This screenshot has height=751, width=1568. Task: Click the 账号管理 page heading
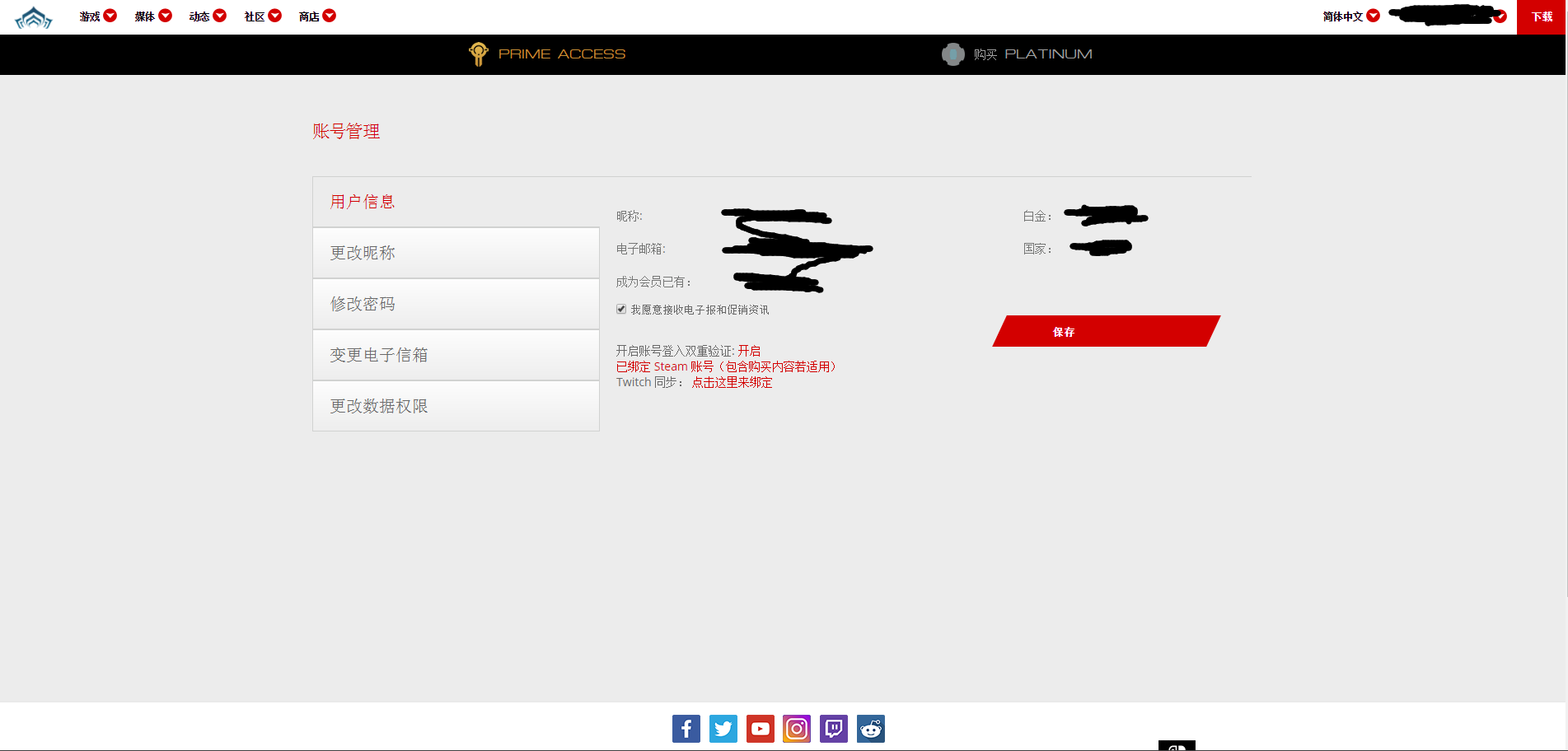[346, 131]
